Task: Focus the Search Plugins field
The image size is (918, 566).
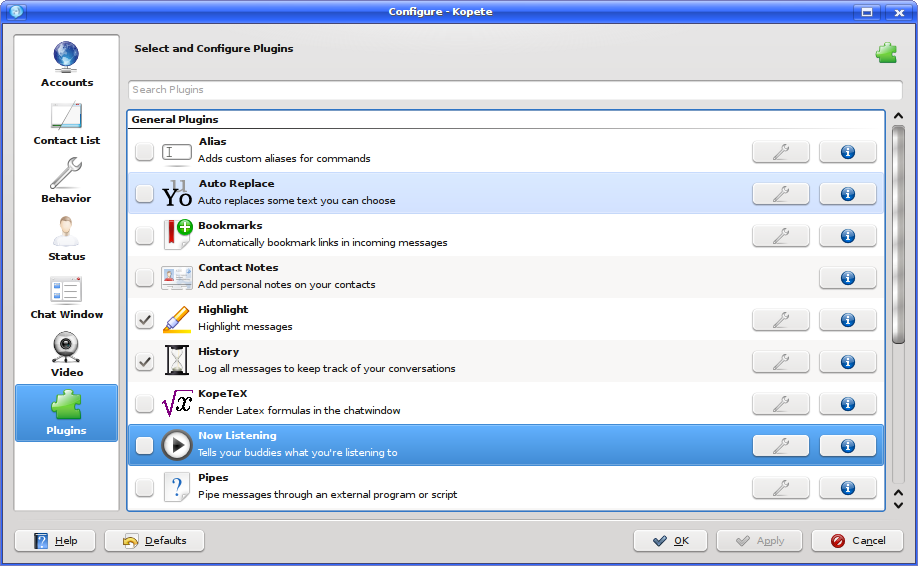Action: click(515, 90)
